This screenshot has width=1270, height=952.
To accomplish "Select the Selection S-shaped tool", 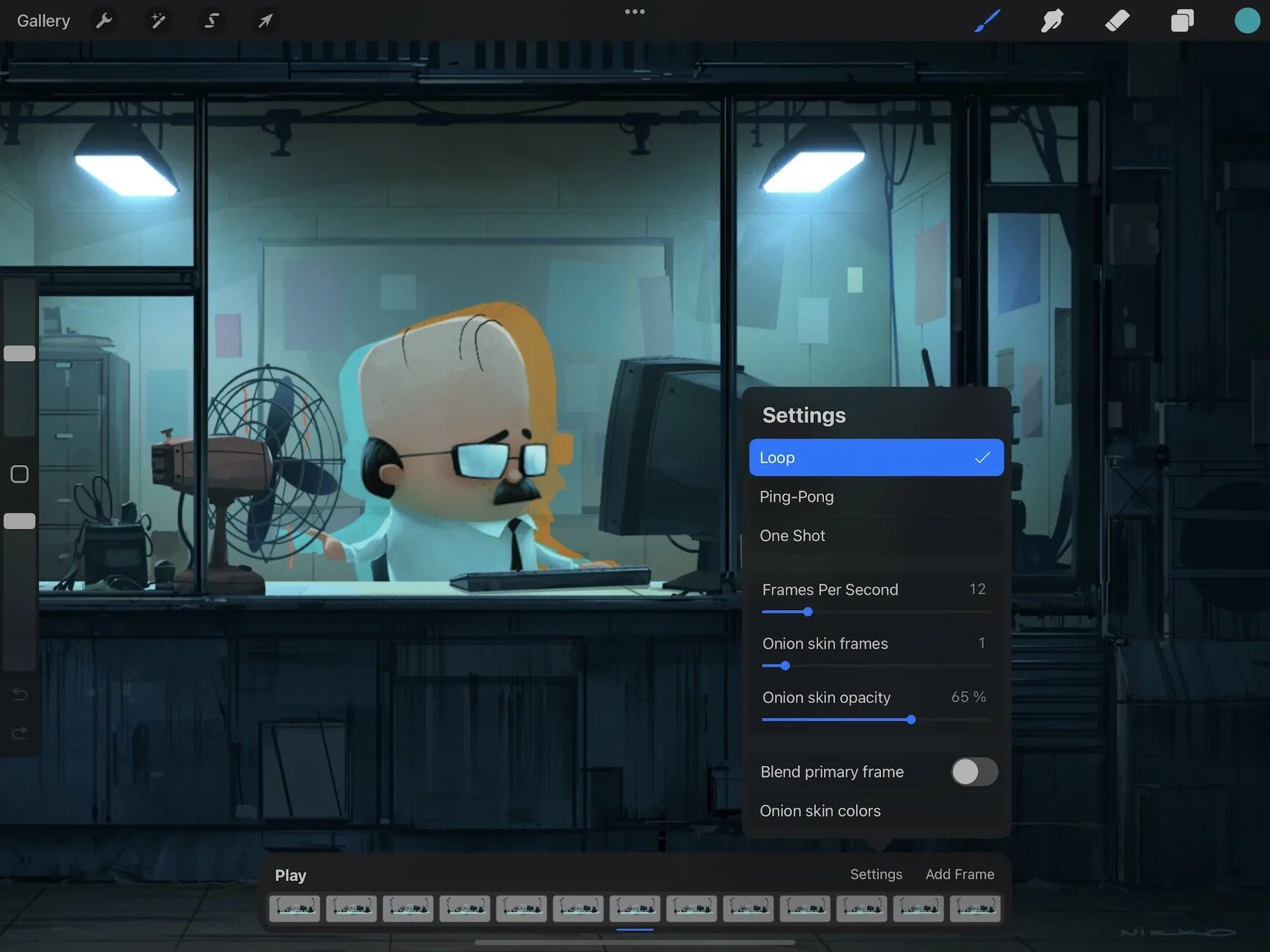I will (x=212, y=21).
